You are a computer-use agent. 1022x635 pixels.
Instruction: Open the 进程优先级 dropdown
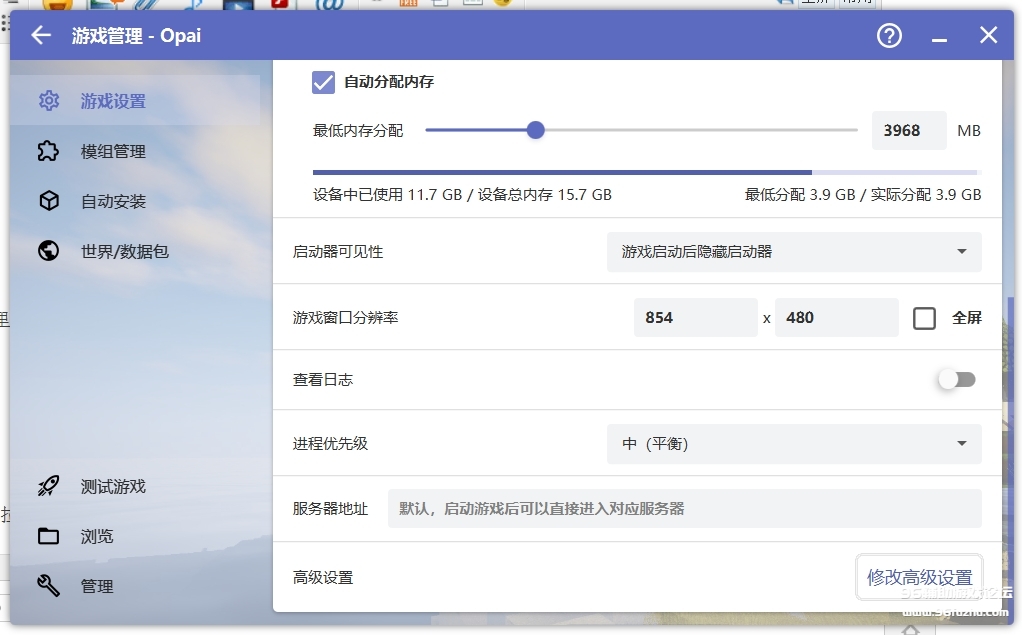[x=794, y=444]
